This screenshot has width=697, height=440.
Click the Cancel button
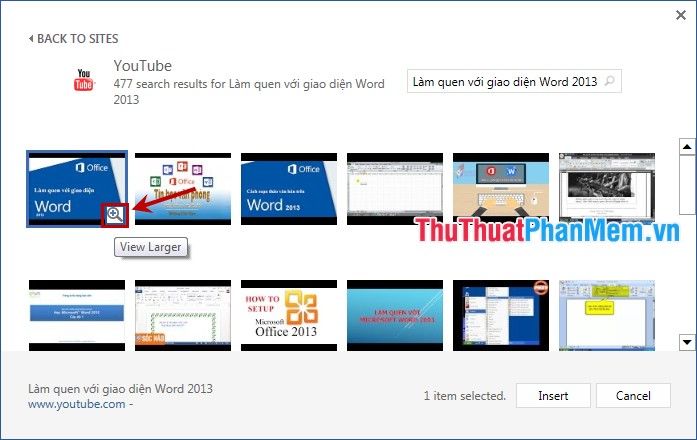point(633,395)
